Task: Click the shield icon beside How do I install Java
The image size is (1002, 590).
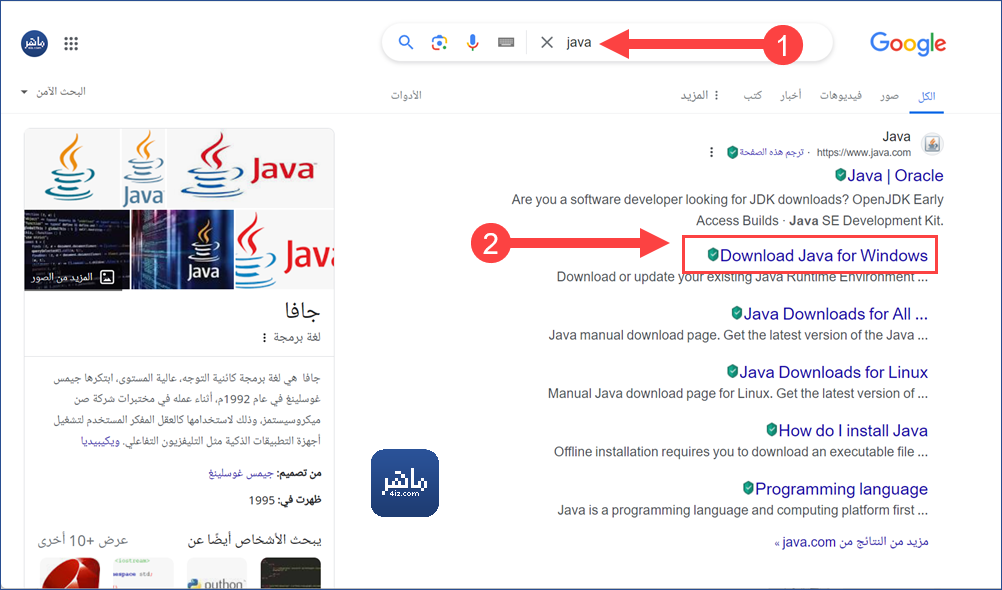Action: click(771, 430)
